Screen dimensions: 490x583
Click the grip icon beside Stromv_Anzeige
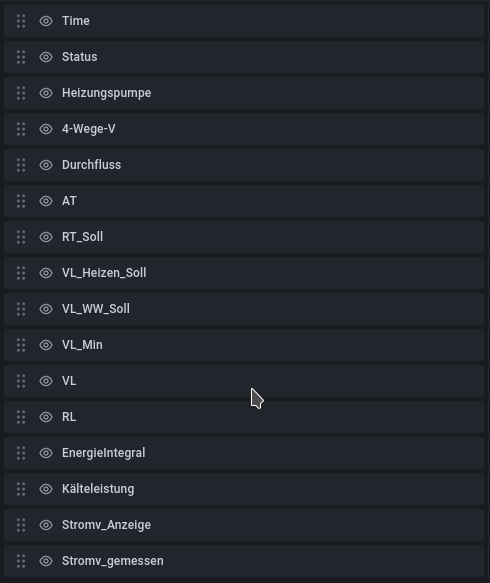[21, 525]
